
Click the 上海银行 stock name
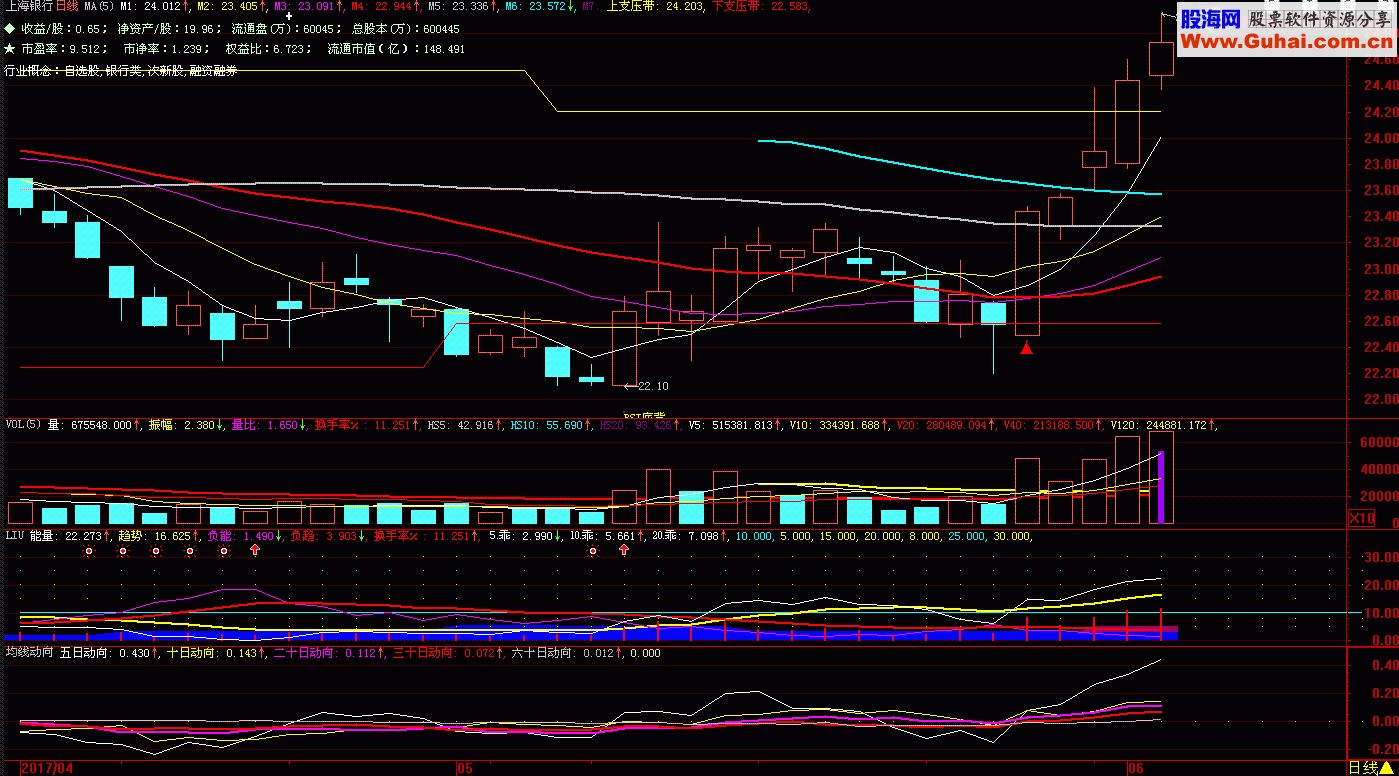(28, 6)
